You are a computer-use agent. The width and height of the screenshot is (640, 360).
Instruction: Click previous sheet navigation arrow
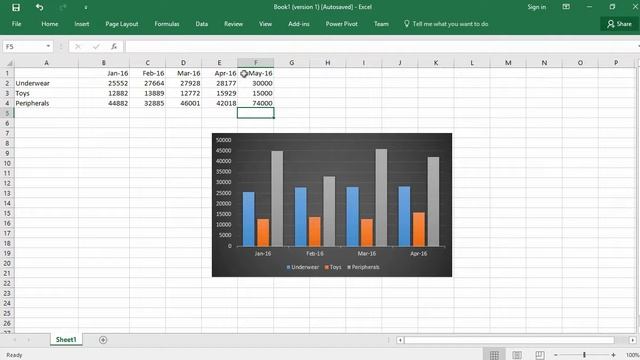click(x=15, y=340)
